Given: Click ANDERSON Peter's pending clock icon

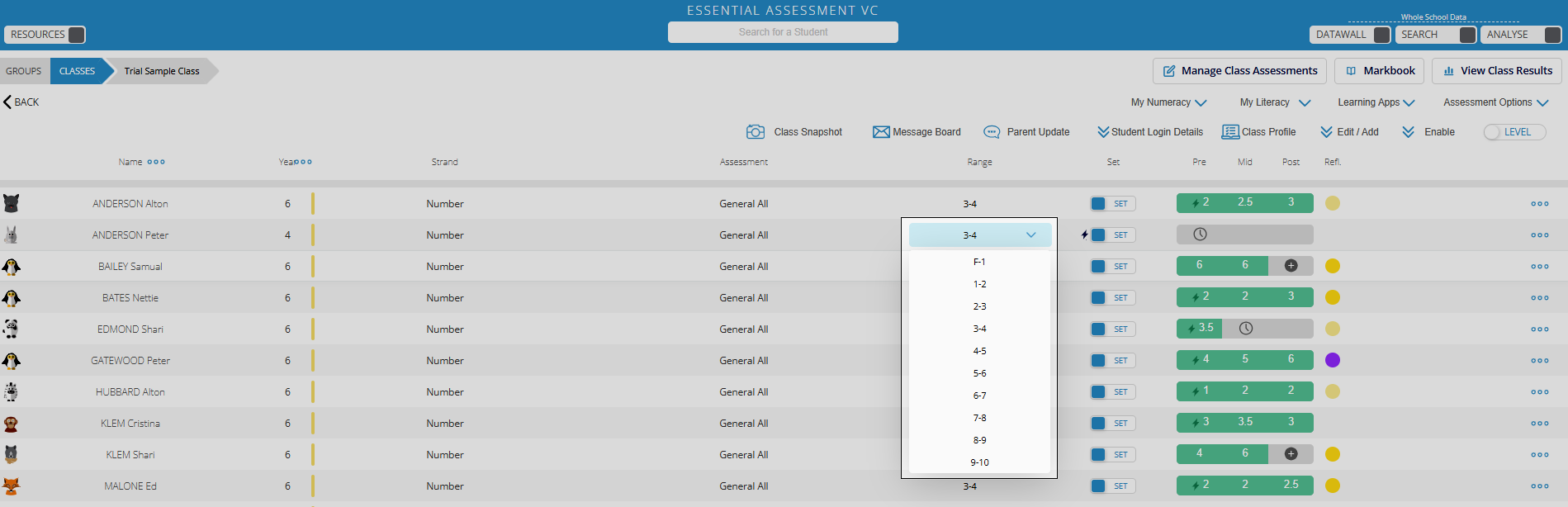Looking at the screenshot, I should 1201,235.
